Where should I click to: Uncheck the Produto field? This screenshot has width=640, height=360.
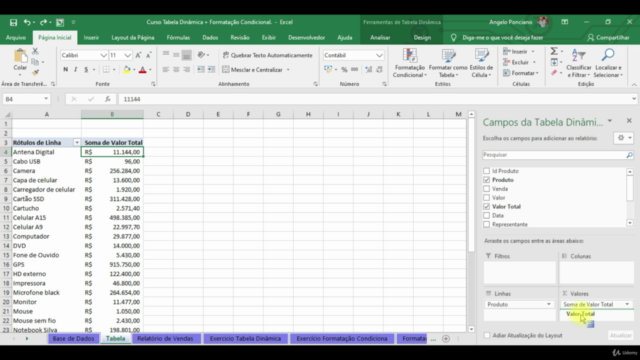(x=486, y=180)
